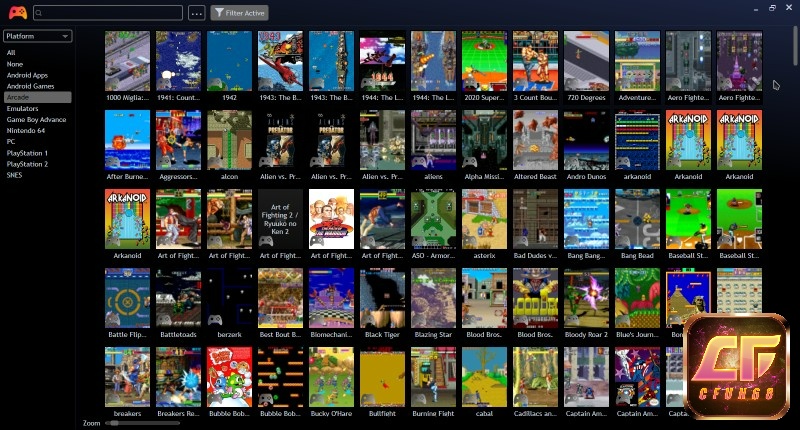Select Cadillacs and Dinosaurs thumbnail

535,377
